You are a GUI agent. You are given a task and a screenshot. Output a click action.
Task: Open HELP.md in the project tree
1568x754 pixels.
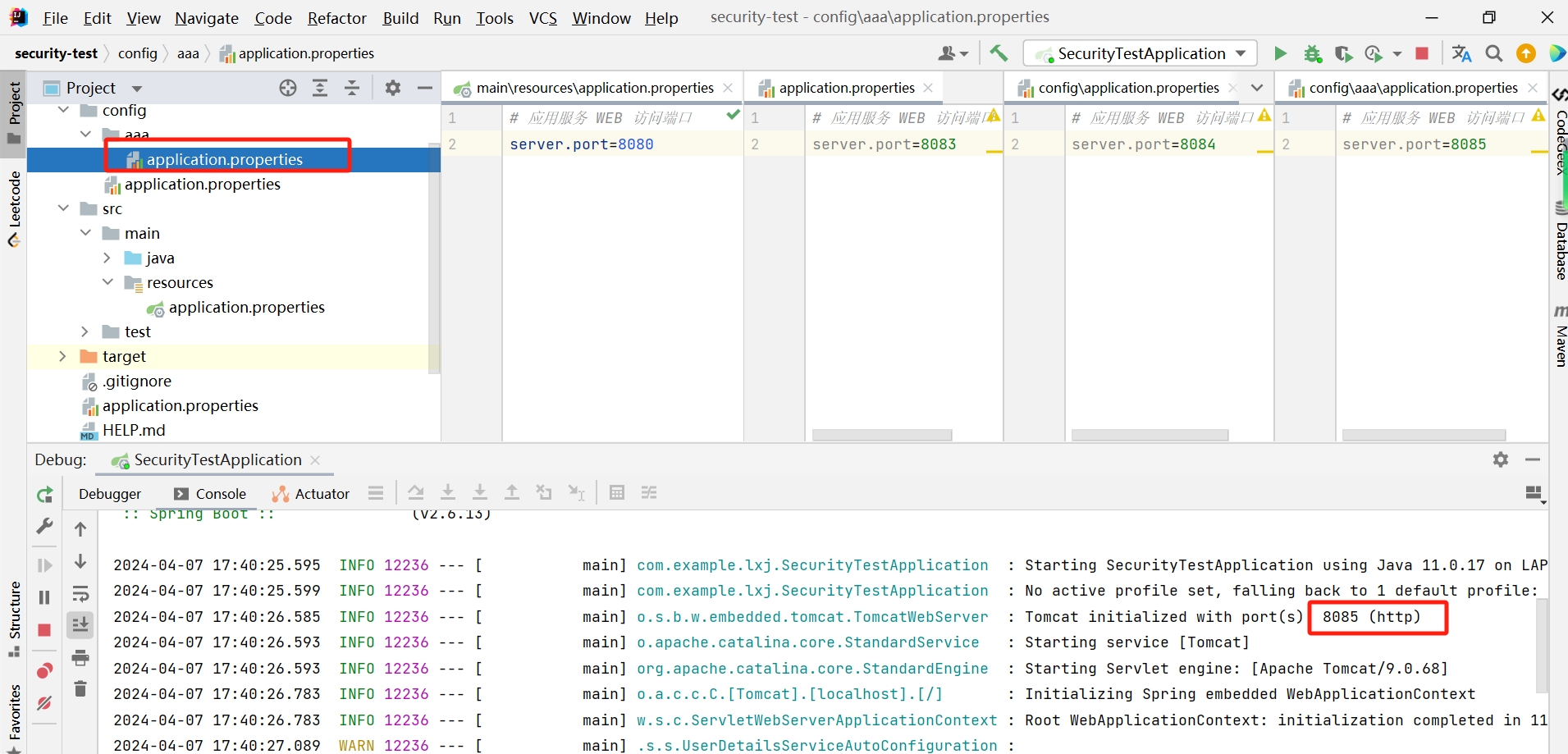pos(133,430)
